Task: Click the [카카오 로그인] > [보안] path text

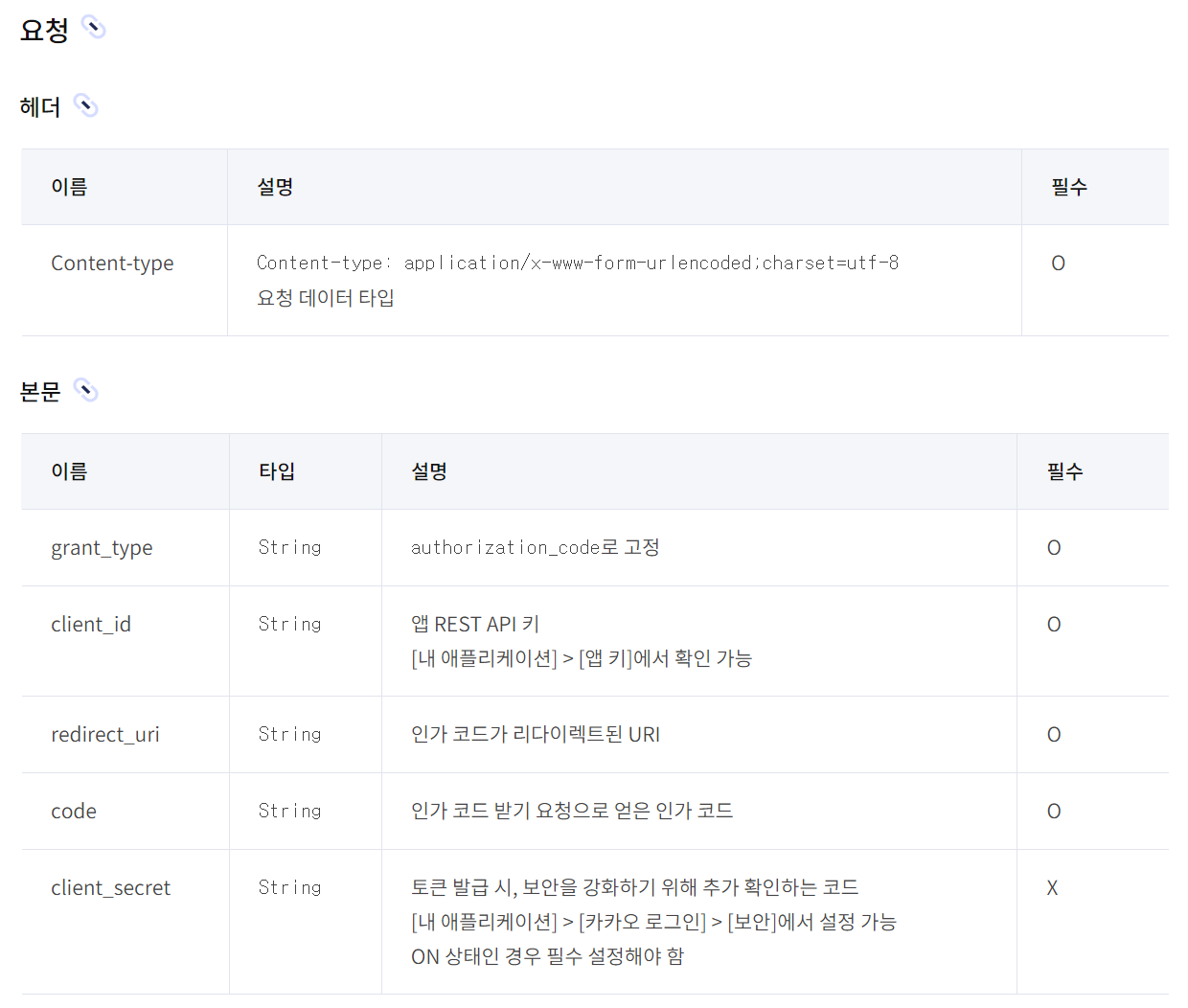Action: (653, 922)
